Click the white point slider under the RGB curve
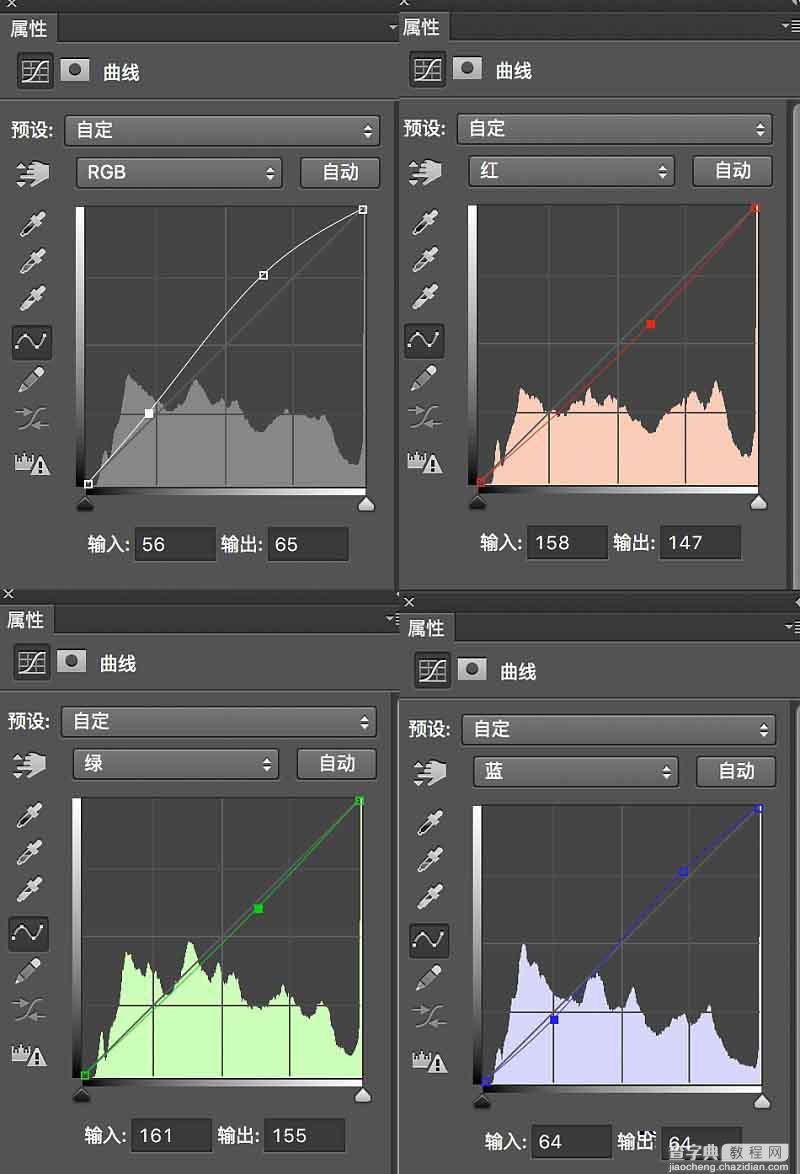Screen dimensions: 800x1174 (x=366, y=503)
